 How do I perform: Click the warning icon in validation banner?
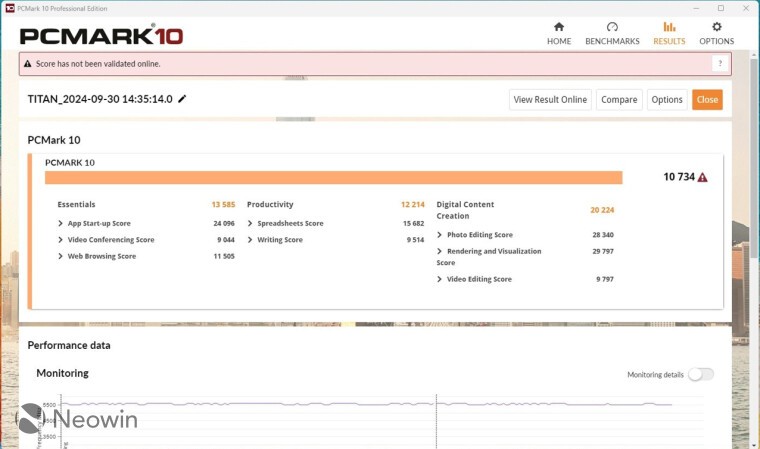coord(28,64)
